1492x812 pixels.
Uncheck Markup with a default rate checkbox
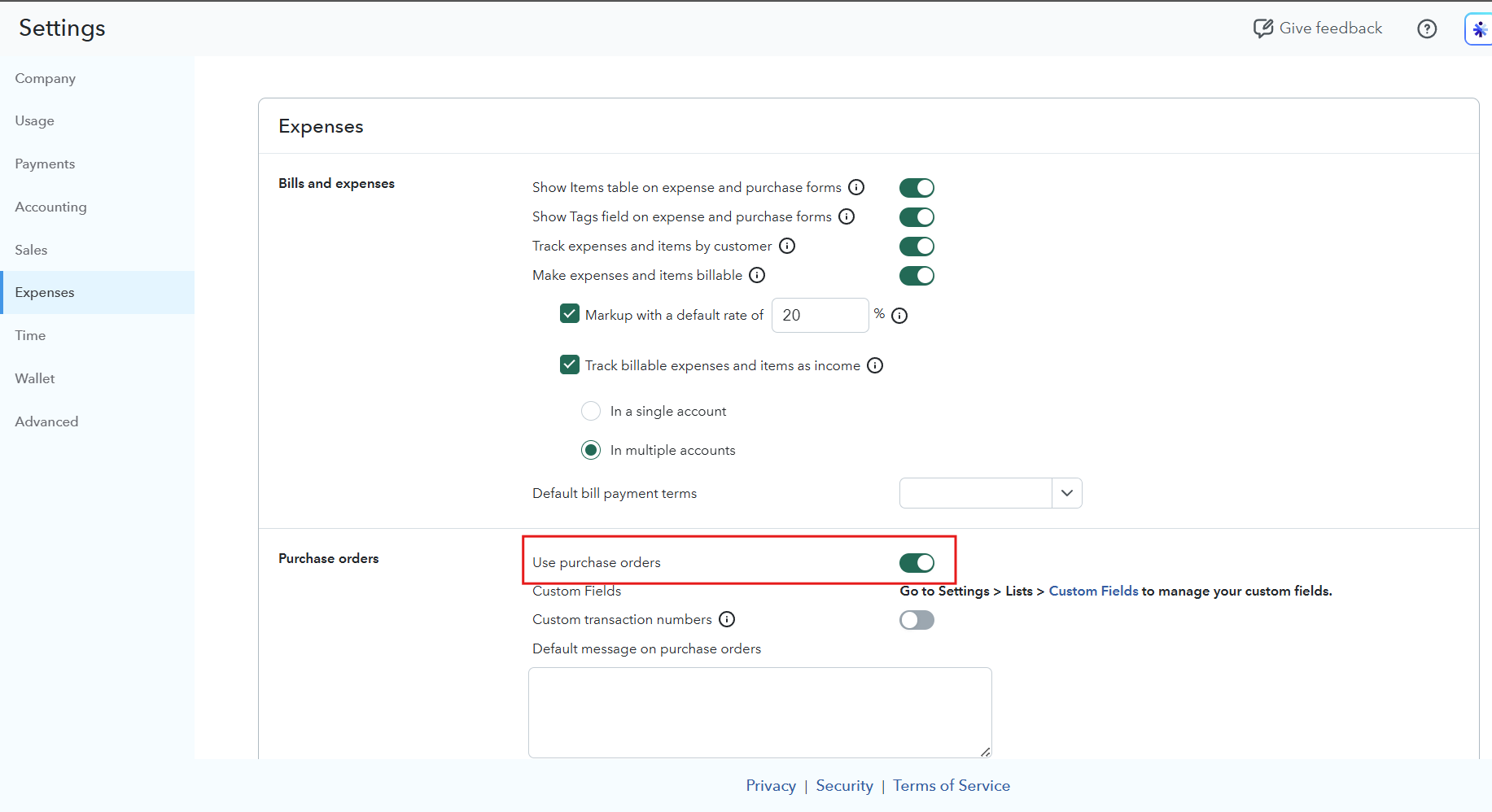pos(570,314)
